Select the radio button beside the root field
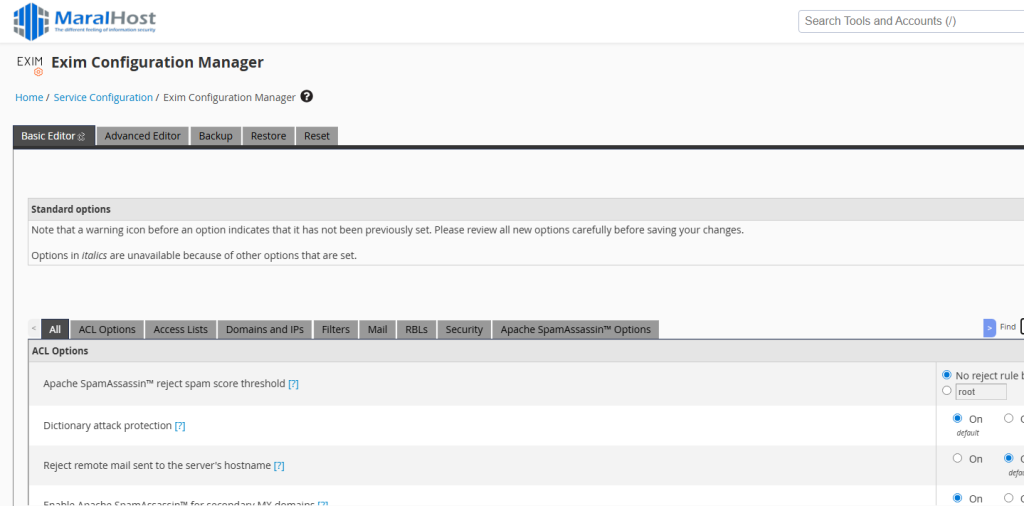The height and width of the screenshot is (506, 1024). click(x=946, y=391)
